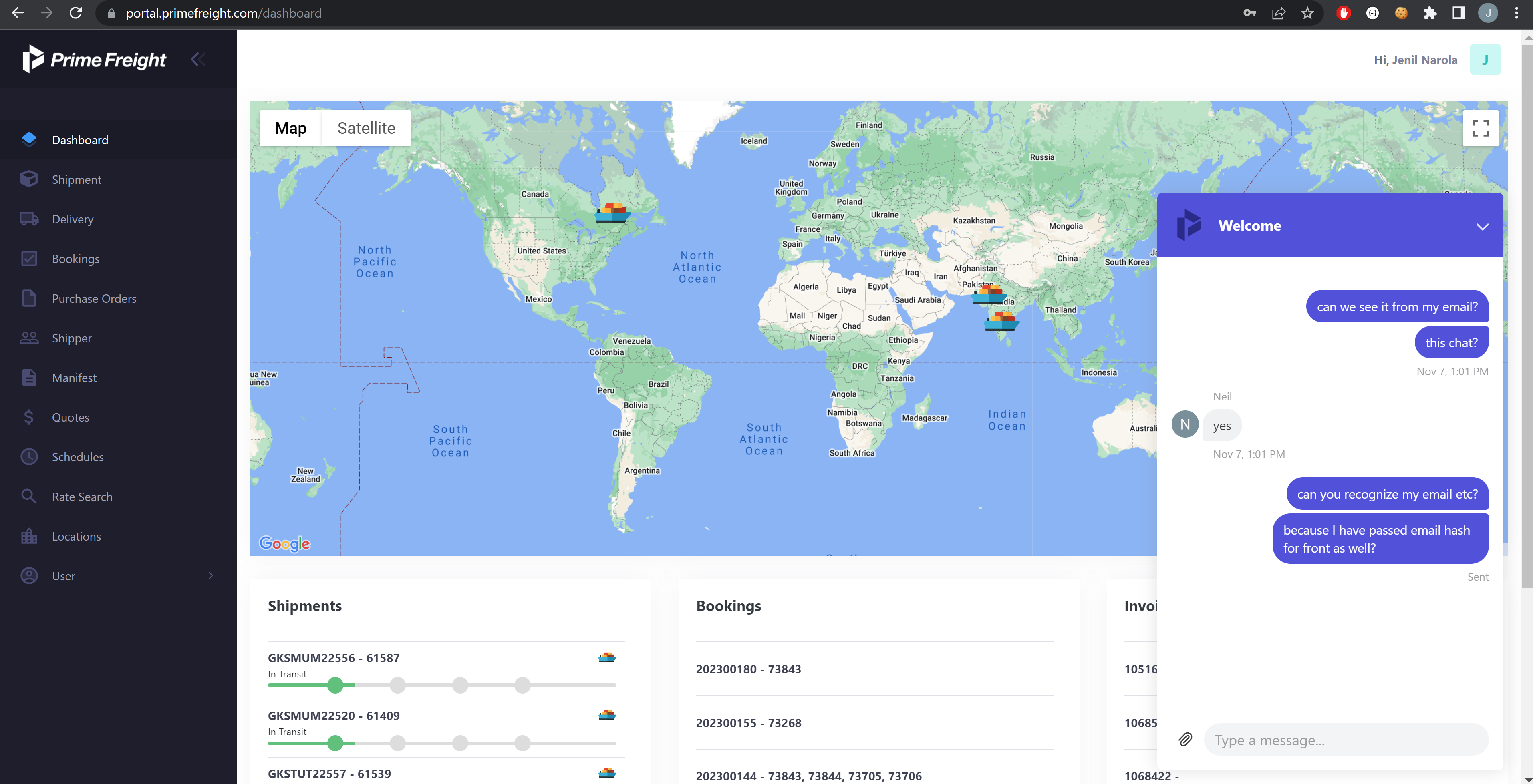Open booking 202300155 - 73268

748,723
